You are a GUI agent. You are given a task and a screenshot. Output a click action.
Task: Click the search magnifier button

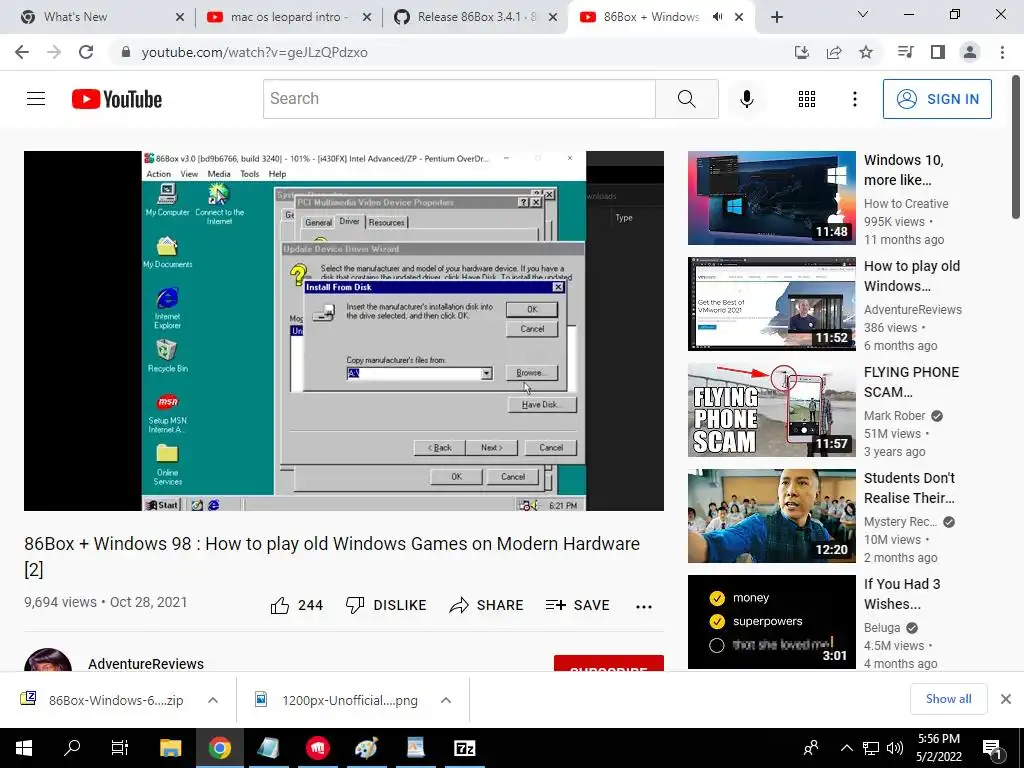tap(686, 99)
